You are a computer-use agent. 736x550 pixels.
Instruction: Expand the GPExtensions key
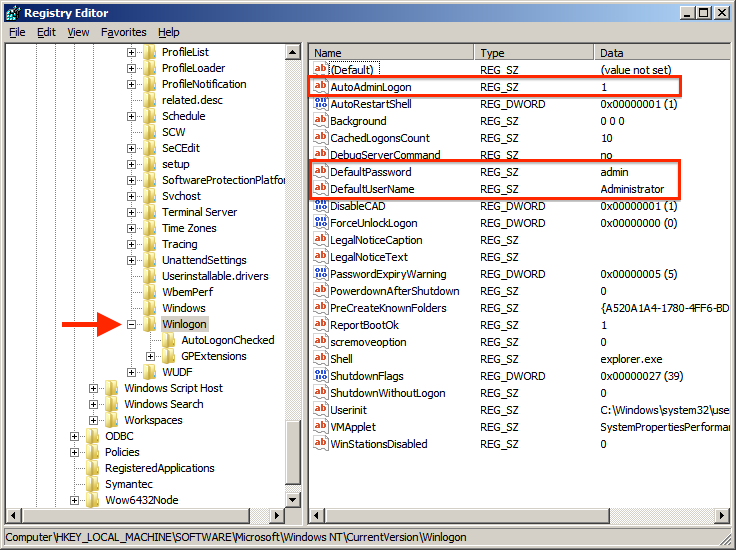150,356
